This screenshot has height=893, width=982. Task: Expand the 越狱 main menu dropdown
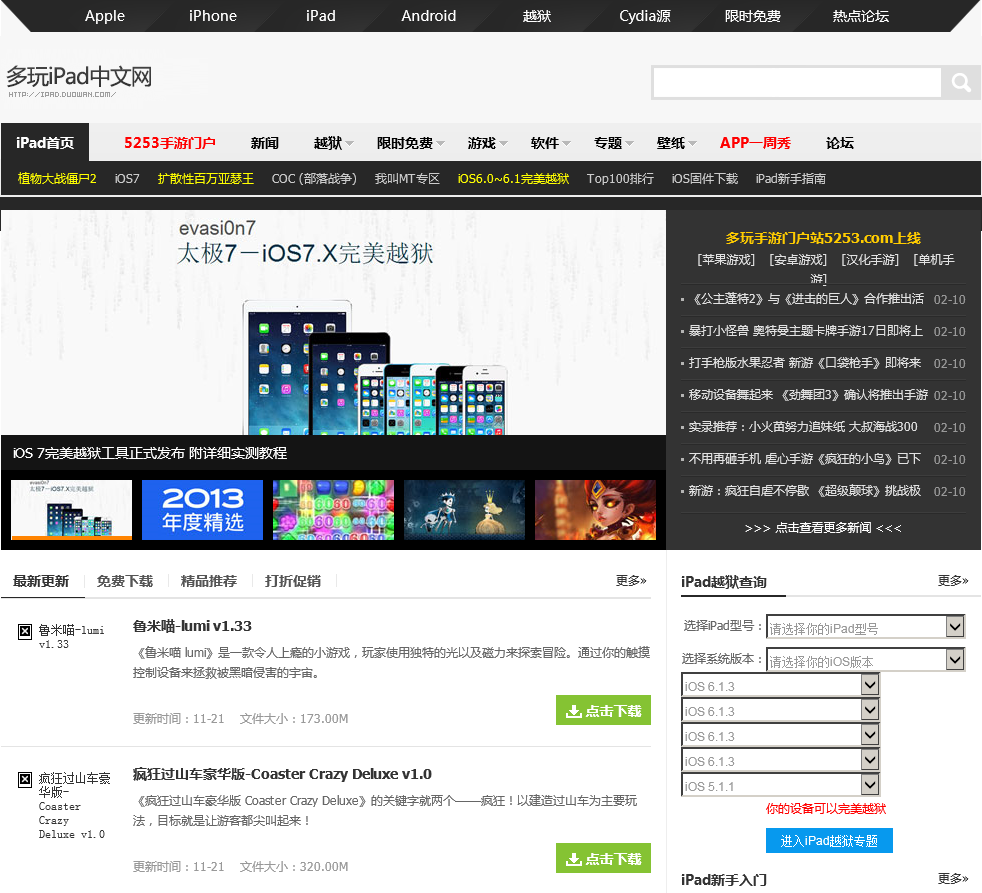(x=333, y=143)
